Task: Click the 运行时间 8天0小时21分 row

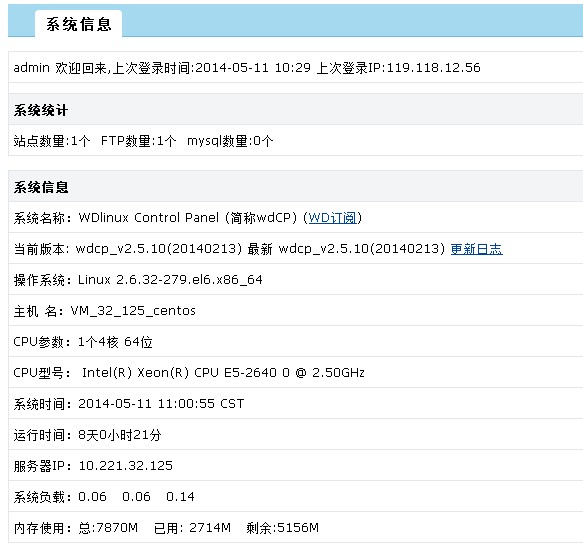Action: [296, 435]
